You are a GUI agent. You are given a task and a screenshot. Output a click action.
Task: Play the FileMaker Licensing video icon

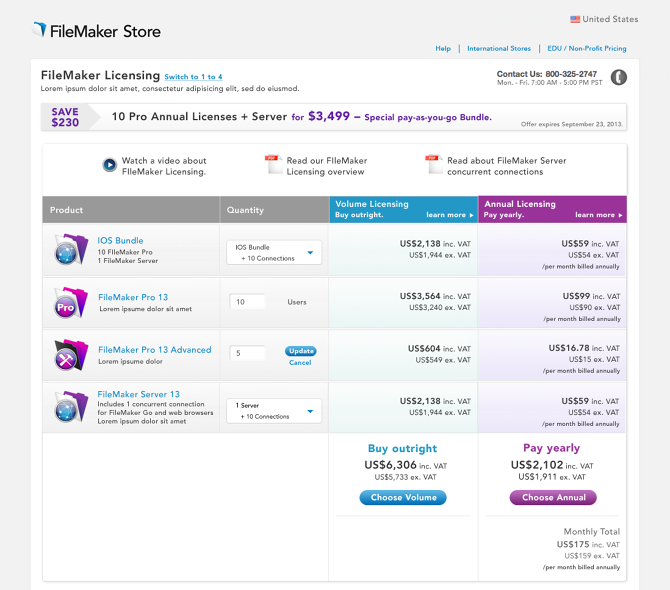[109, 164]
